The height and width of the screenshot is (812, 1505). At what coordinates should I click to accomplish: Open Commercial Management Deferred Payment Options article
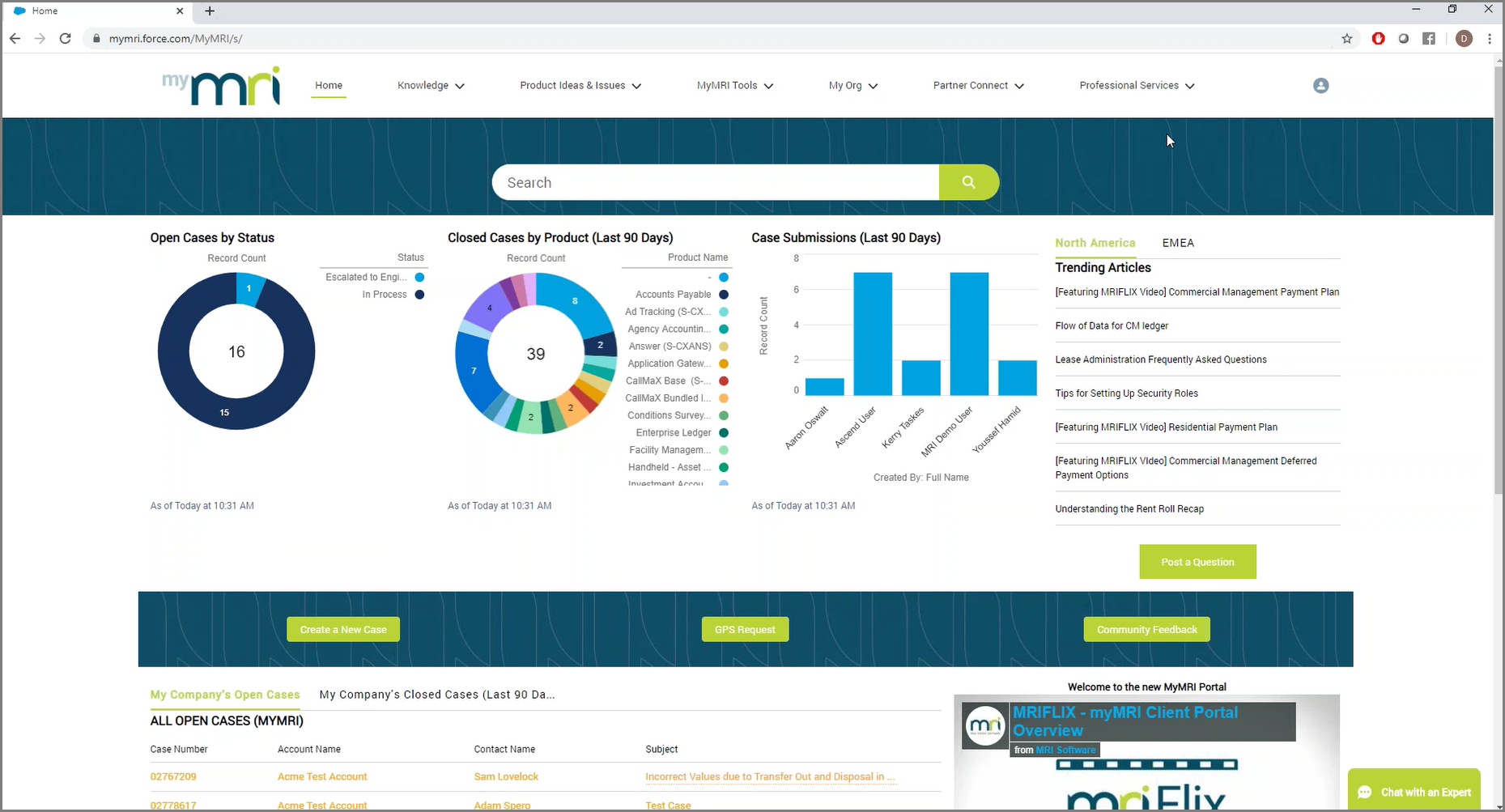pyautogui.click(x=1185, y=468)
